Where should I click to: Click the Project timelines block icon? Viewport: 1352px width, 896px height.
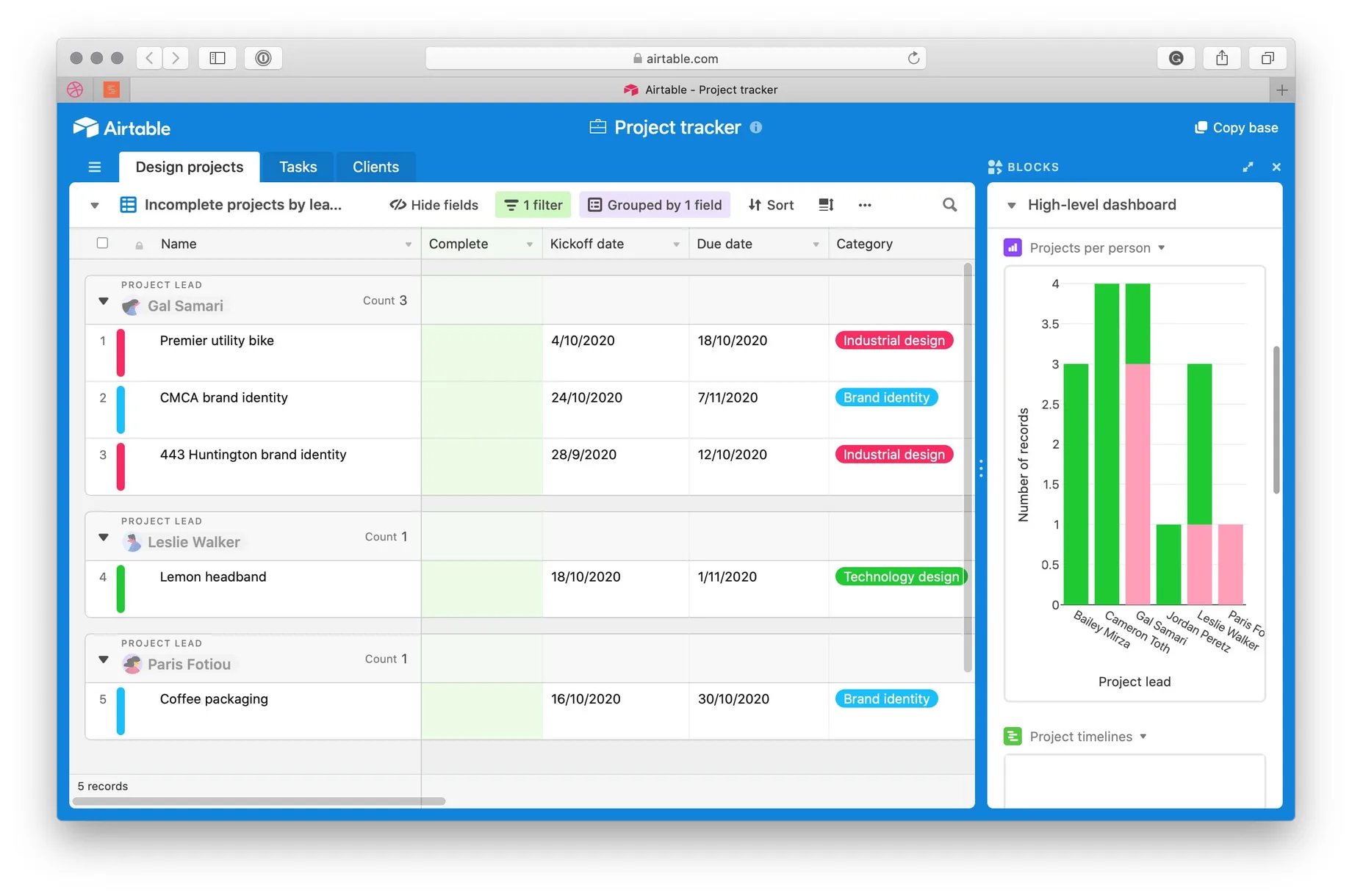(x=1013, y=736)
